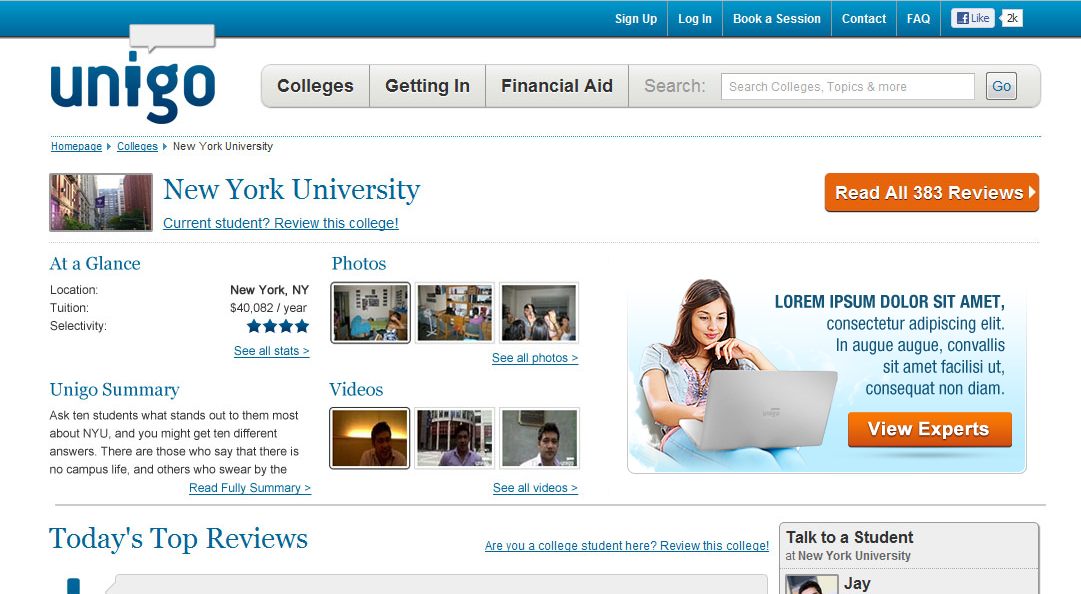The height and width of the screenshot is (594, 1081).
Task: Switch to the Financial Aid tab
Action: pos(557,86)
